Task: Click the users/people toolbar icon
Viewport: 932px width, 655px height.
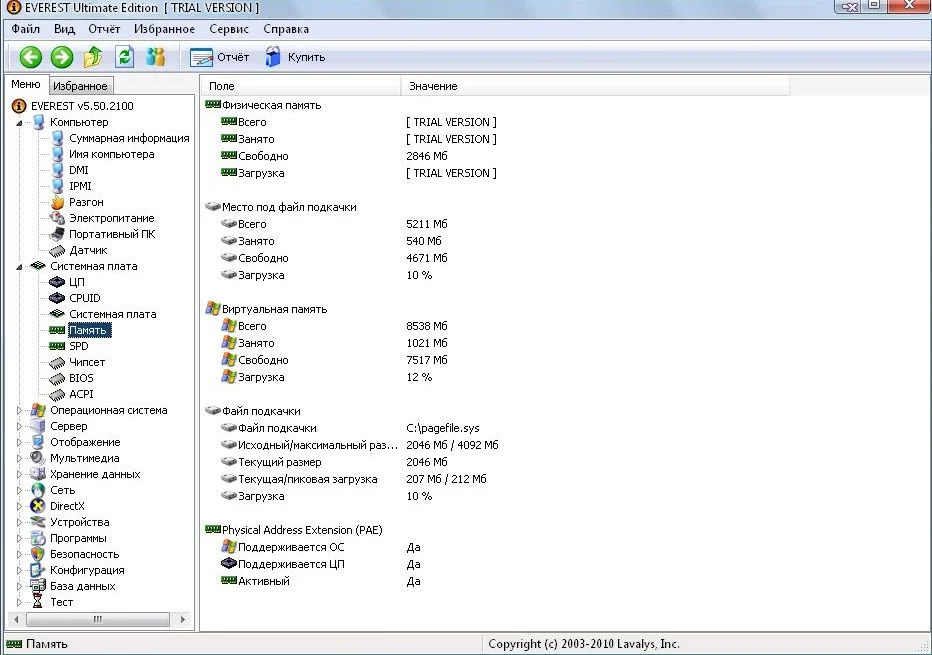Action: point(156,57)
